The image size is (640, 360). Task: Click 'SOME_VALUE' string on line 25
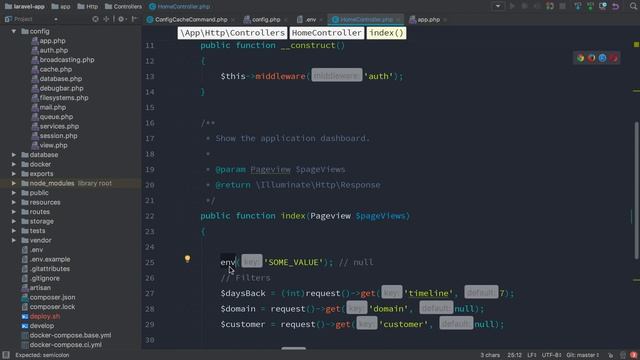(294, 262)
